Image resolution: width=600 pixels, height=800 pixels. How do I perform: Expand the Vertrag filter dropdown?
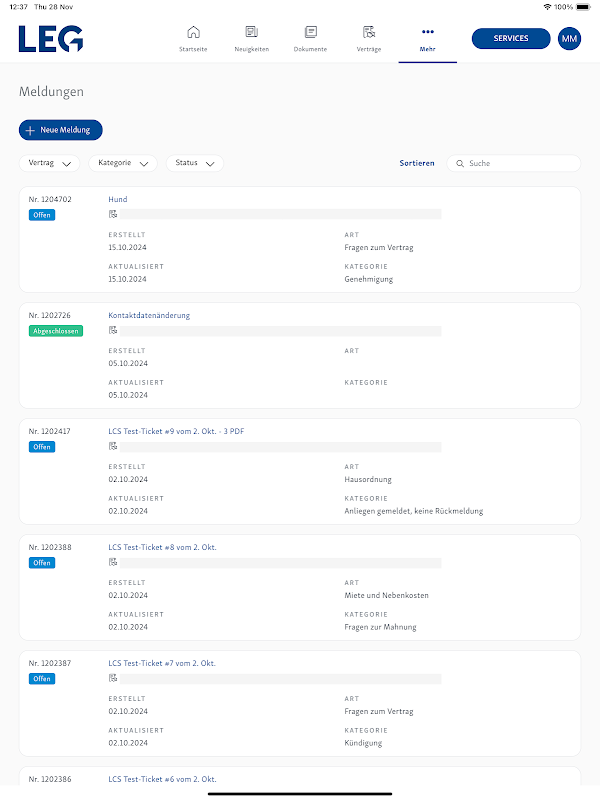point(49,163)
